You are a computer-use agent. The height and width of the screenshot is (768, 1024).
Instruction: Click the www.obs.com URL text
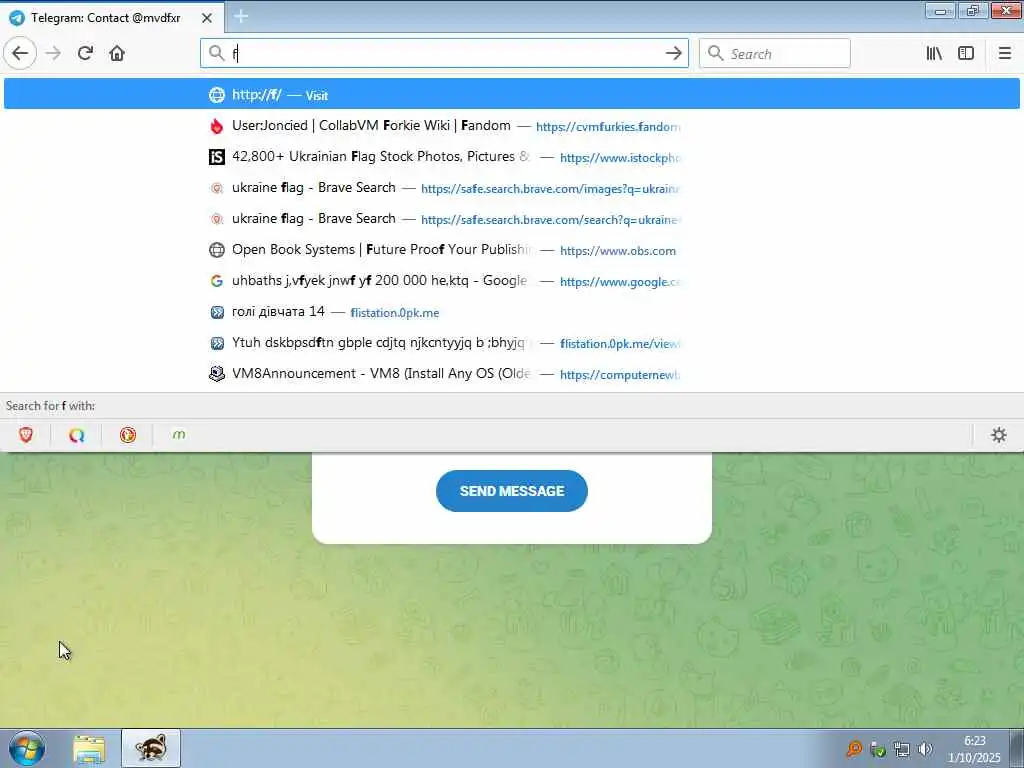point(618,251)
